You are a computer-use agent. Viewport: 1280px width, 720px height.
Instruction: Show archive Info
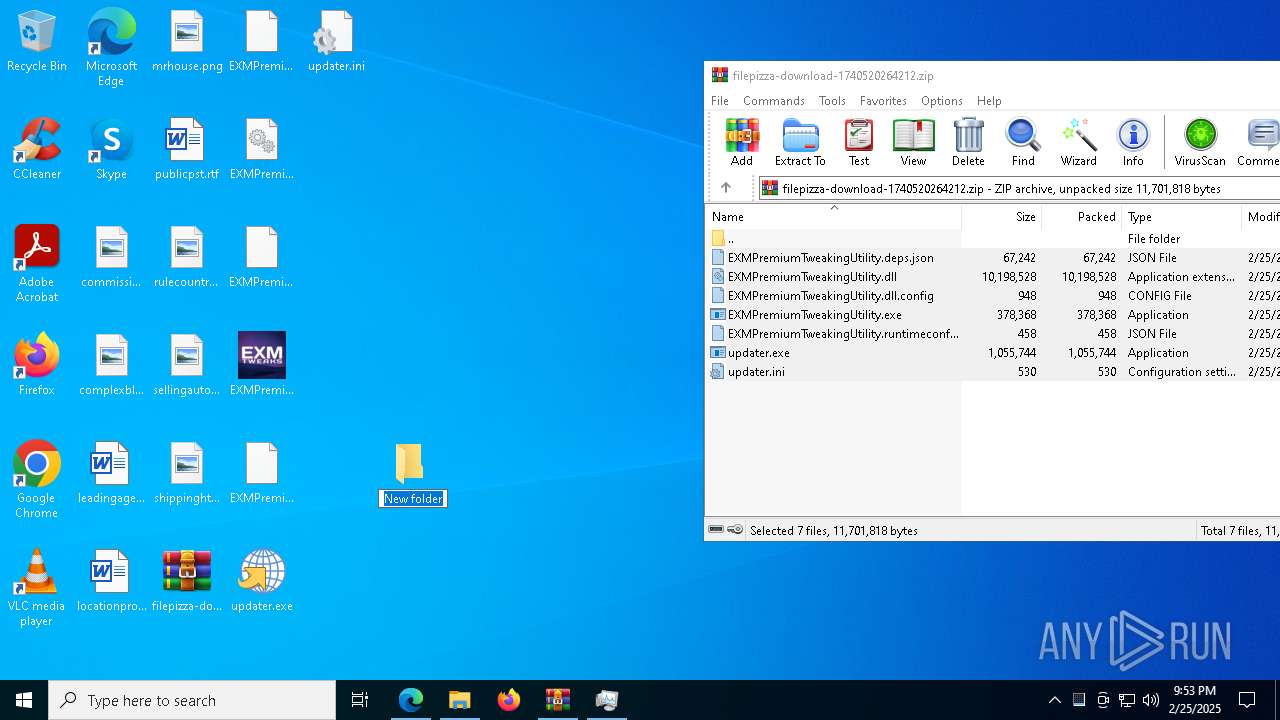(1133, 142)
